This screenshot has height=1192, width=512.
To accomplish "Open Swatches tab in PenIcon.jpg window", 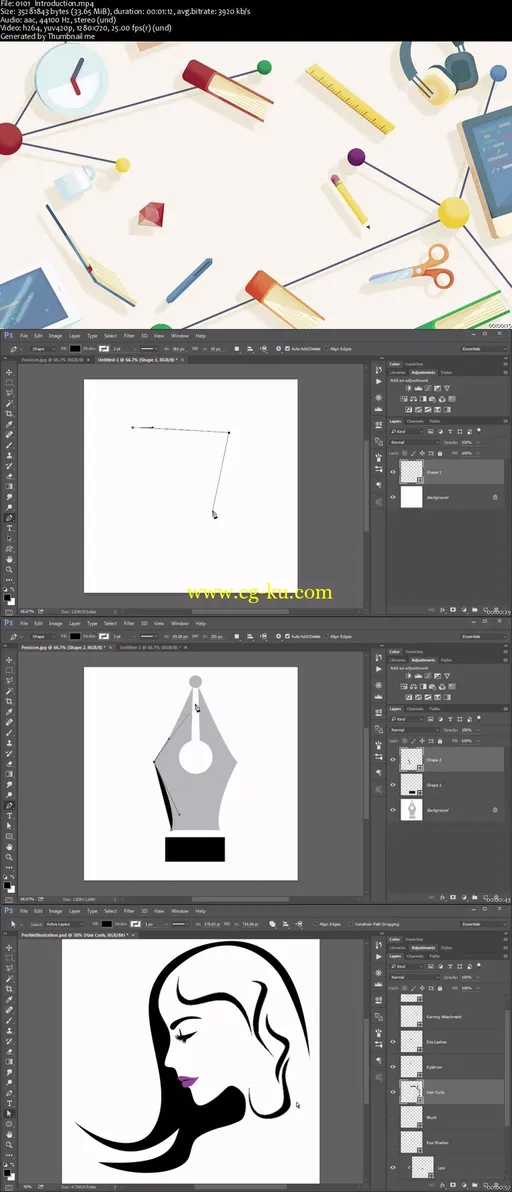I will pyautogui.click(x=414, y=652).
